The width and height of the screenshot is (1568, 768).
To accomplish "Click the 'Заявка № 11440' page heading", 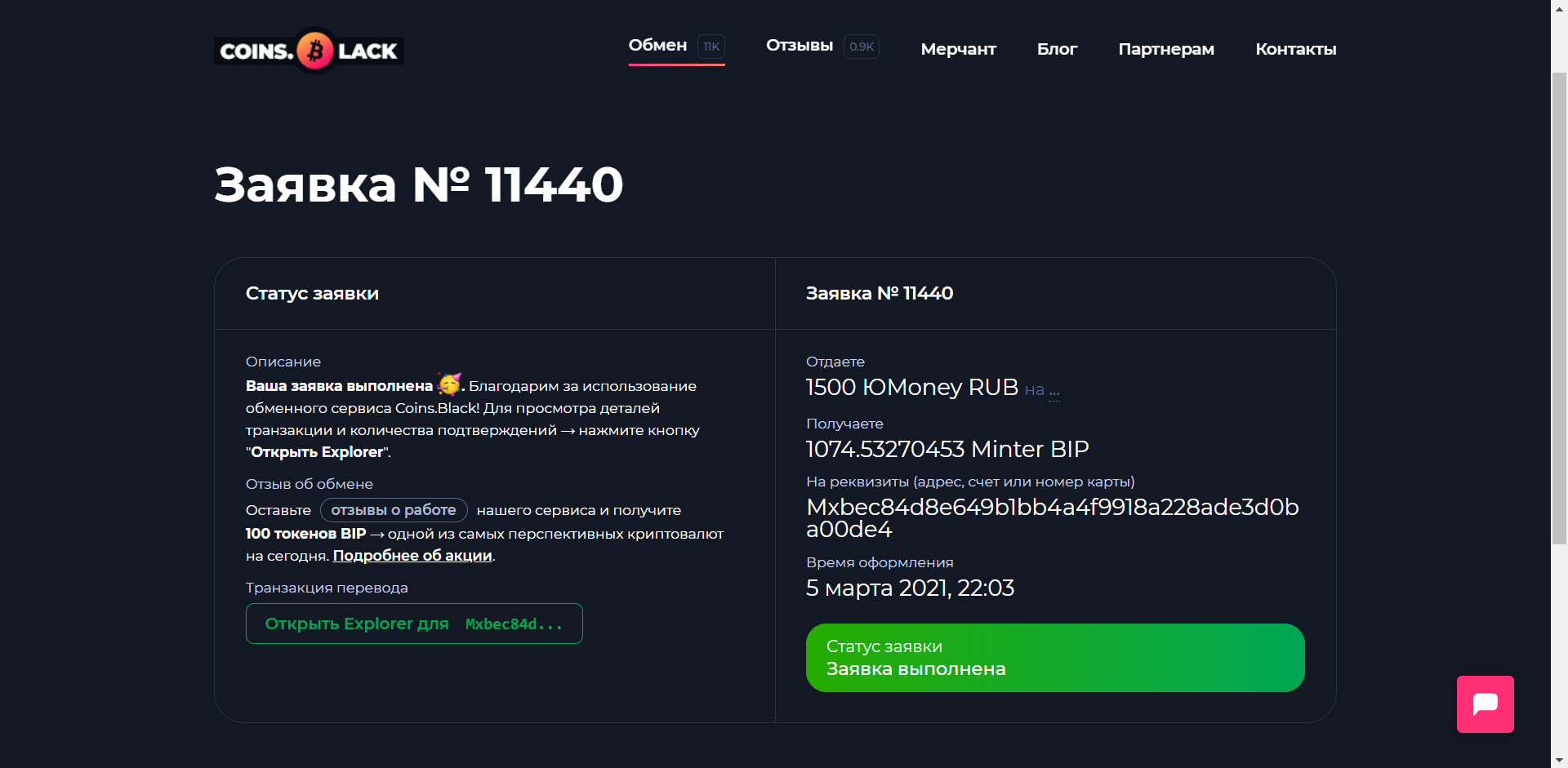I will [419, 184].
